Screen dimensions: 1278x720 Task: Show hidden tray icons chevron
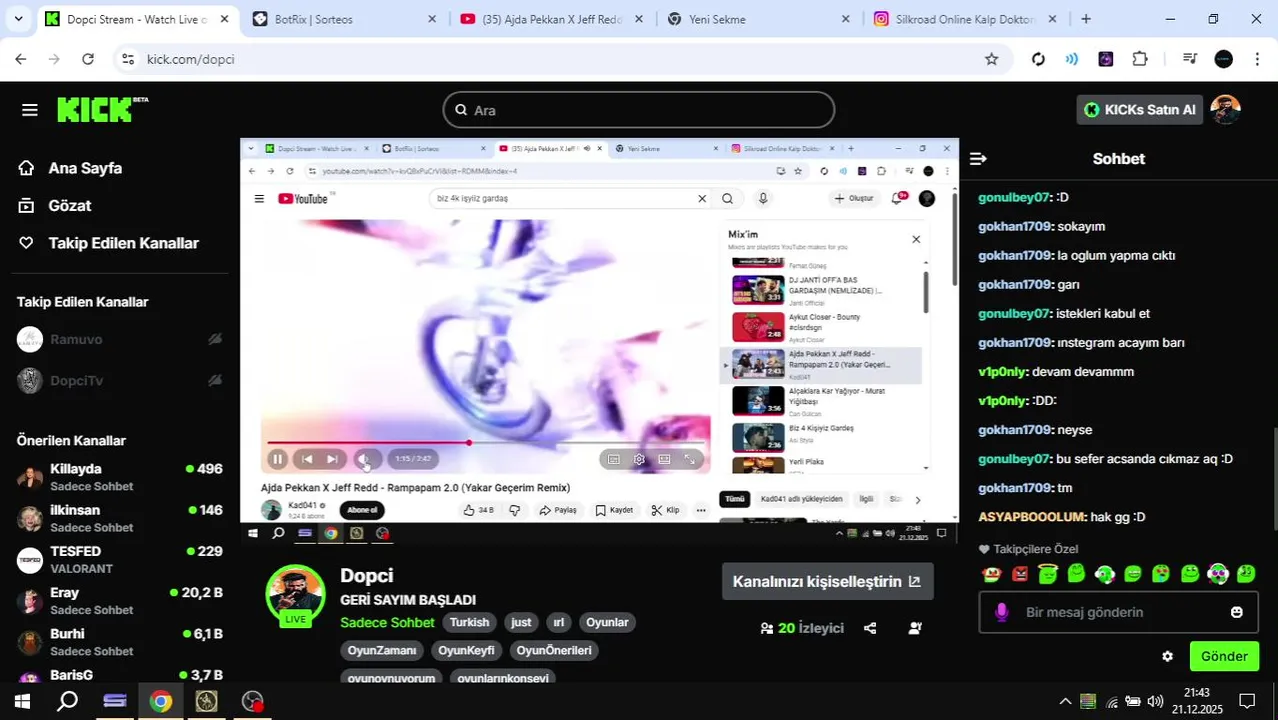coord(1065,701)
